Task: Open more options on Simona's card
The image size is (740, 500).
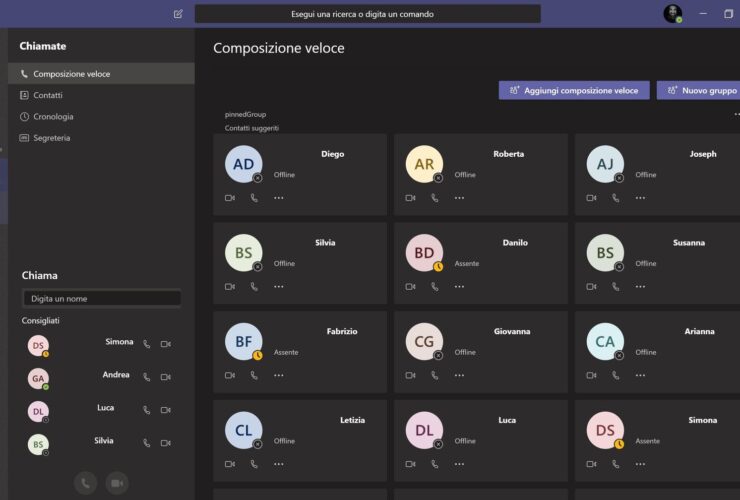Action: point(640,464)
